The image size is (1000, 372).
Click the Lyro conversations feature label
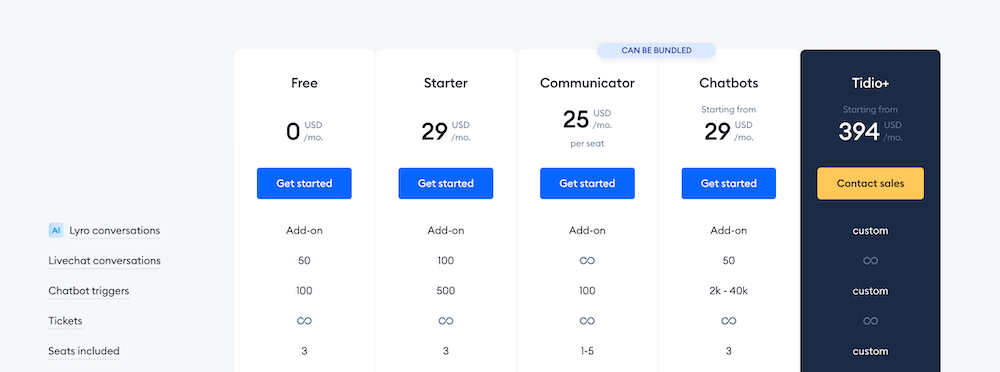115,230
